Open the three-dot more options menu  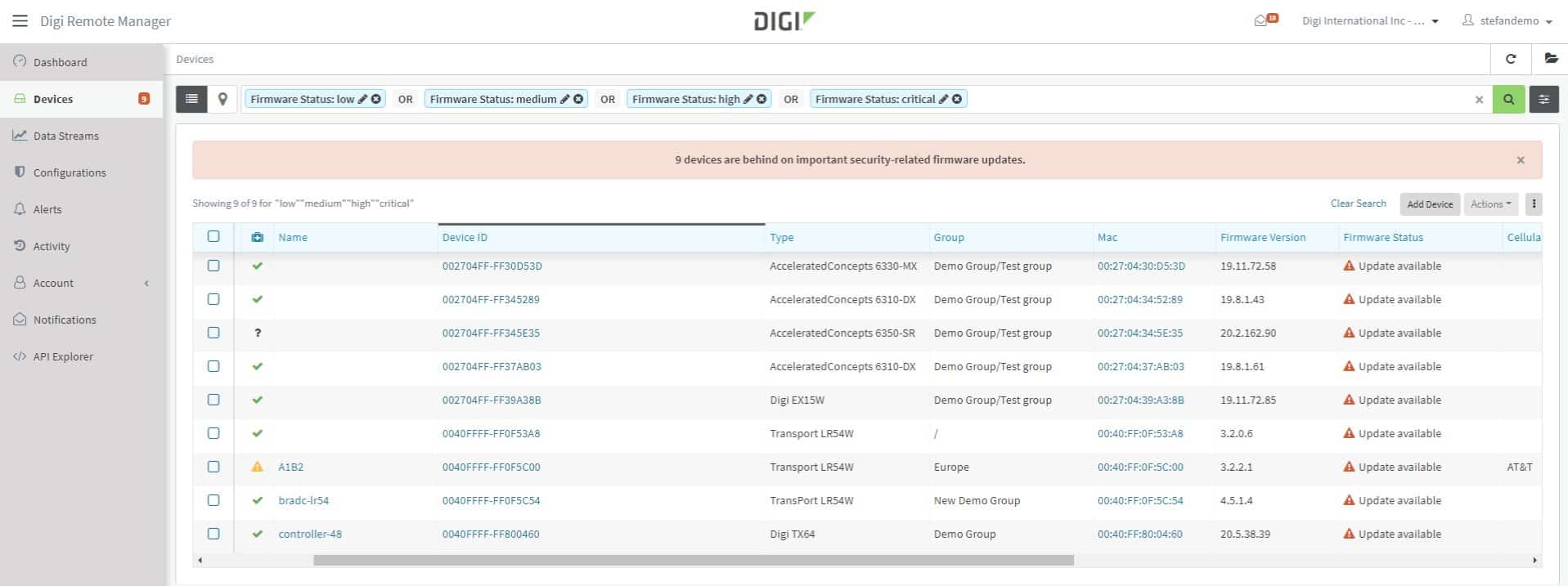pos(1534,204)
